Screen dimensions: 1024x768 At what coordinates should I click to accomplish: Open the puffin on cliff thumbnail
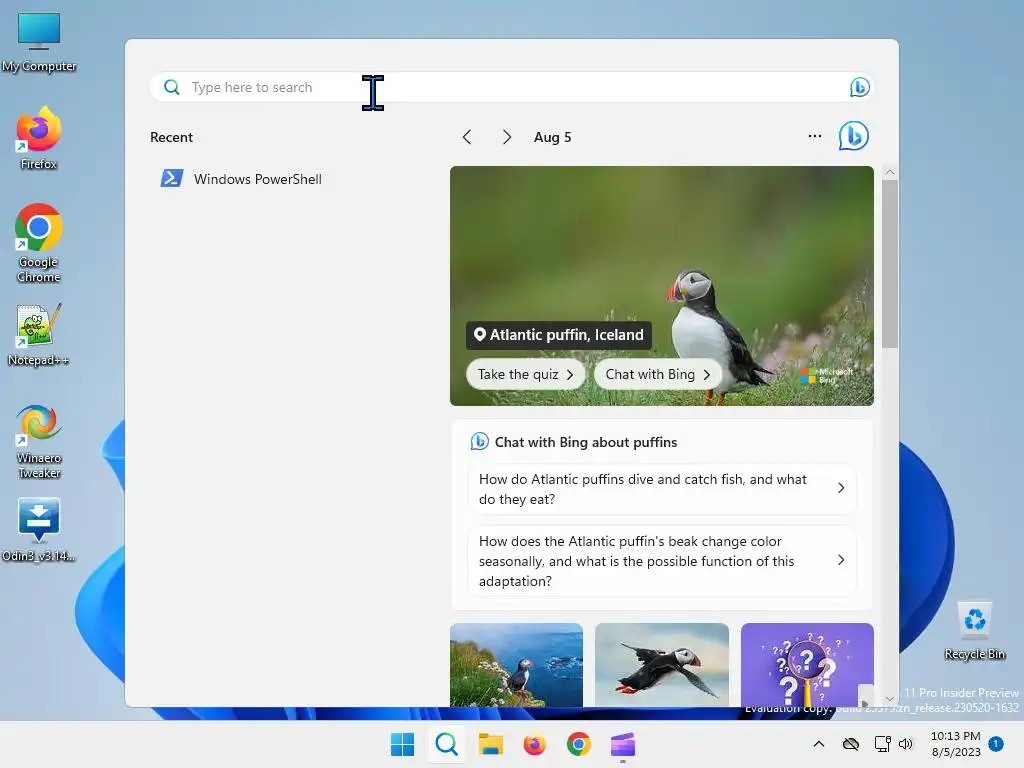517,665
